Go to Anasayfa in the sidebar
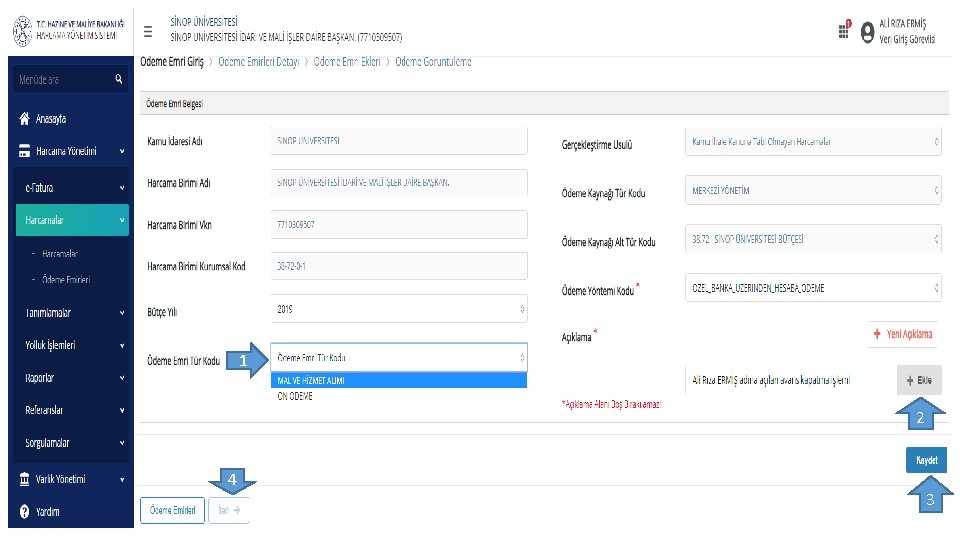Viewport: 960px width, 540px height. (x=51, y=119)
